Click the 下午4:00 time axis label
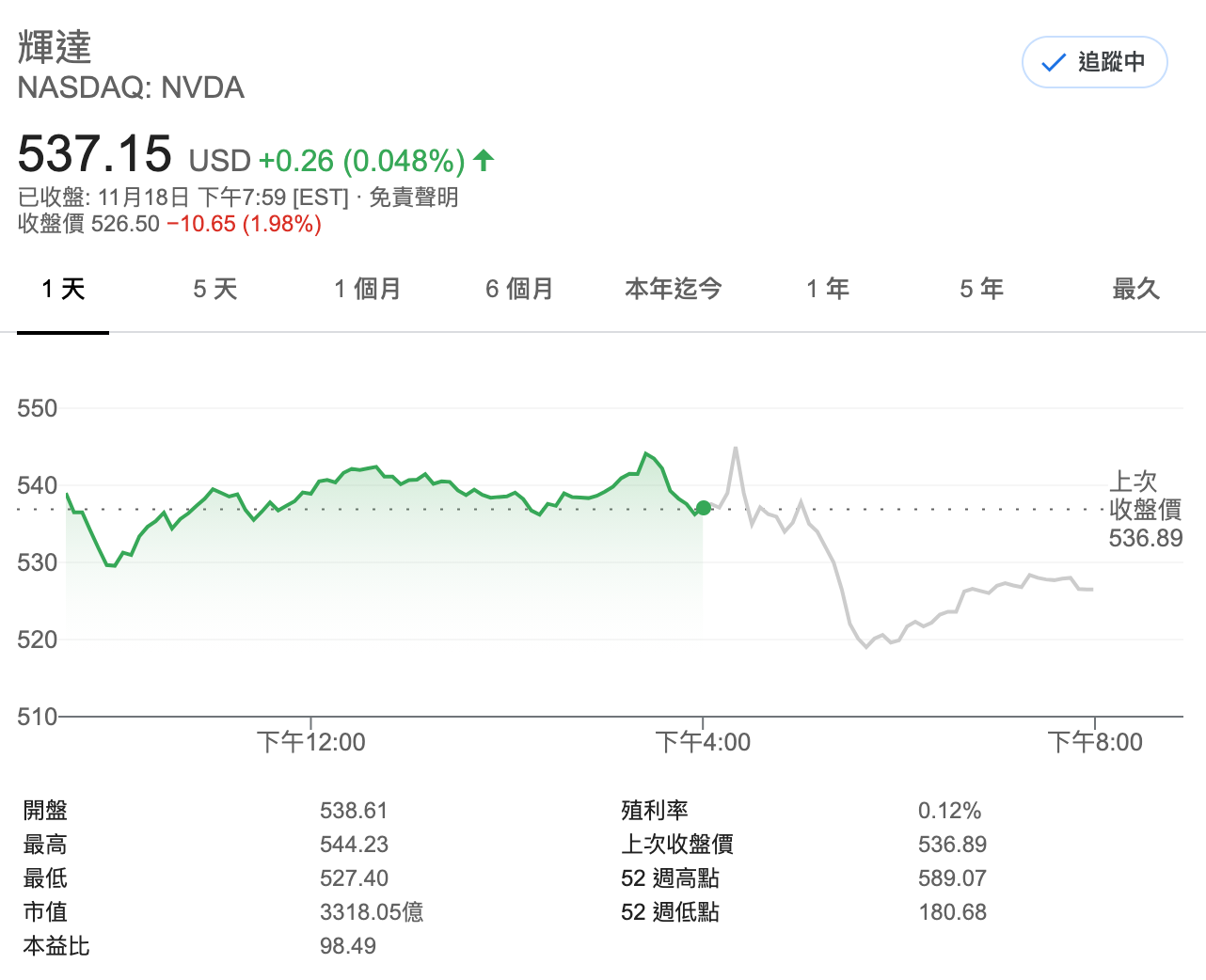 coord(704,742)
